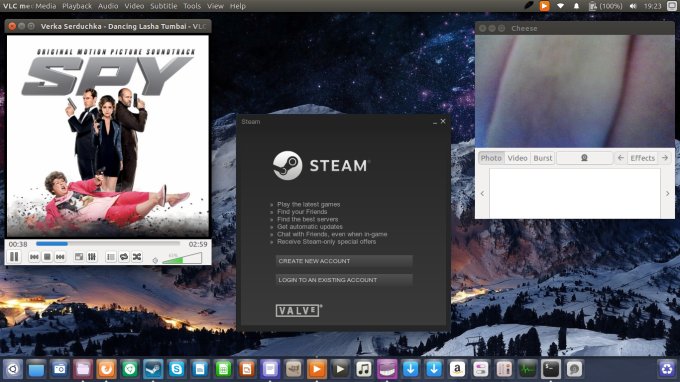Viewport: 680px width, 382px height.
Task: Switch to Steam from the dock
Action: click(153, 369)
